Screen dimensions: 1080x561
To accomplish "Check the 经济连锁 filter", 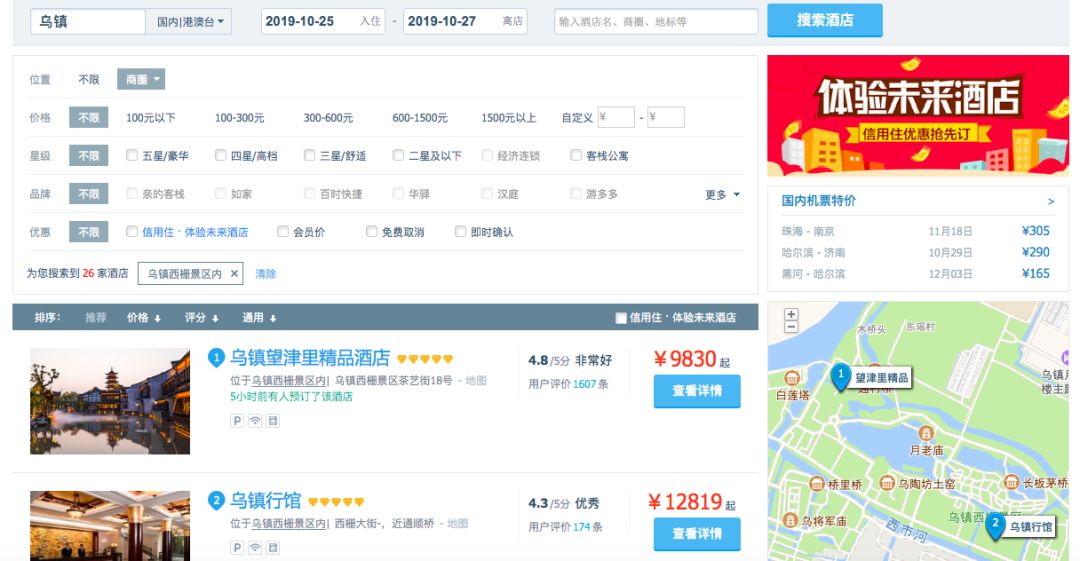I will (x=487, y=155).
